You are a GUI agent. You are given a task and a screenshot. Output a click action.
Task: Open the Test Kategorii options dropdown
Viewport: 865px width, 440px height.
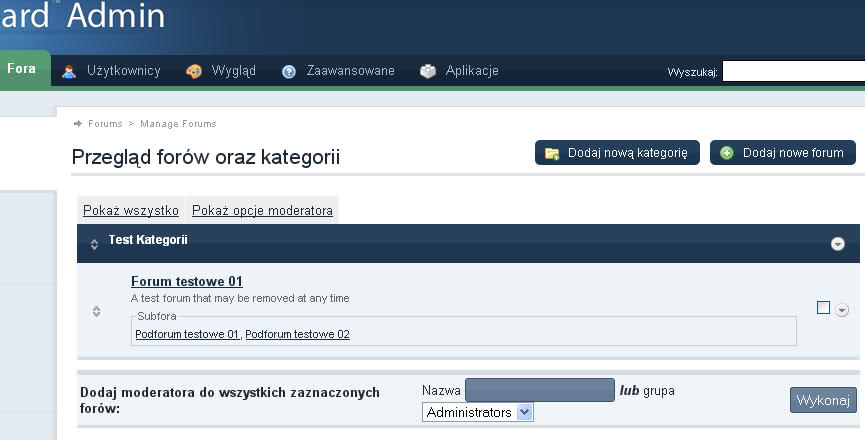pyautogui.click(x=837, y=244)
